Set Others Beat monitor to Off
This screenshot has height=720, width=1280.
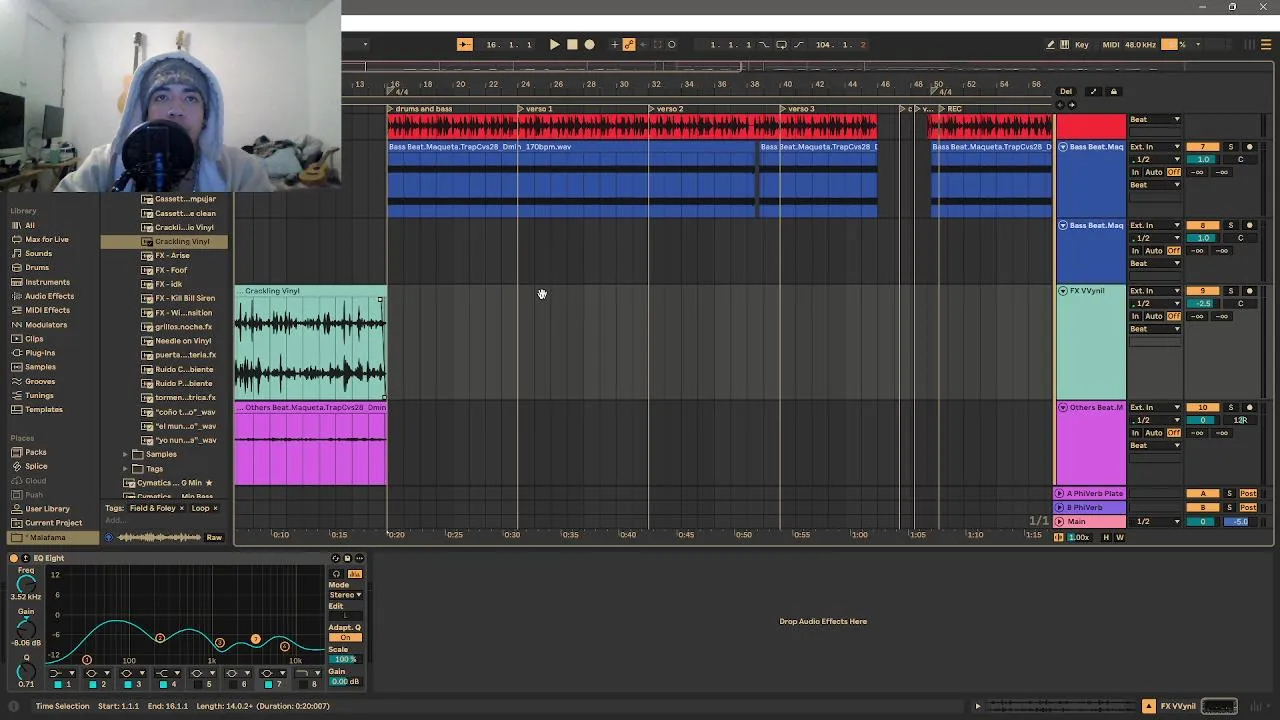point(1173,433)
